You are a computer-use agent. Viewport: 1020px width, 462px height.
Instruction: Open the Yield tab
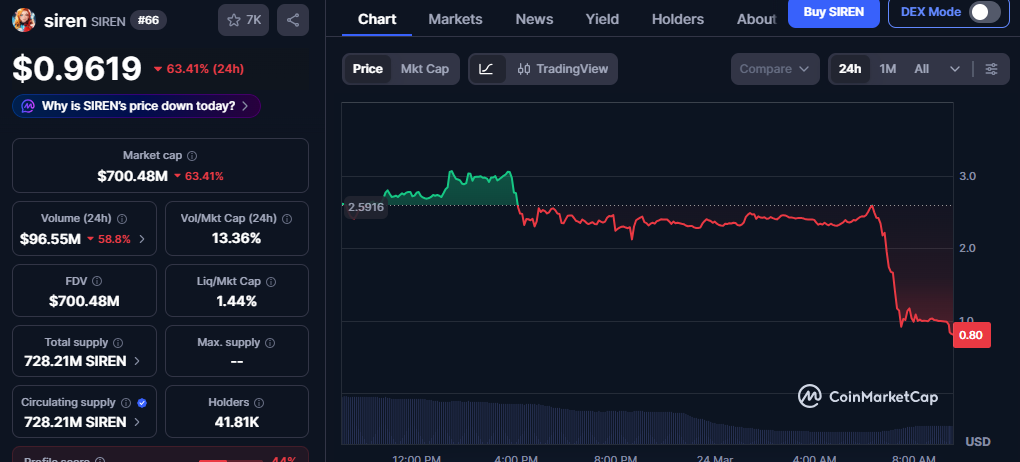pyautogui.click(x=602, y=20)
